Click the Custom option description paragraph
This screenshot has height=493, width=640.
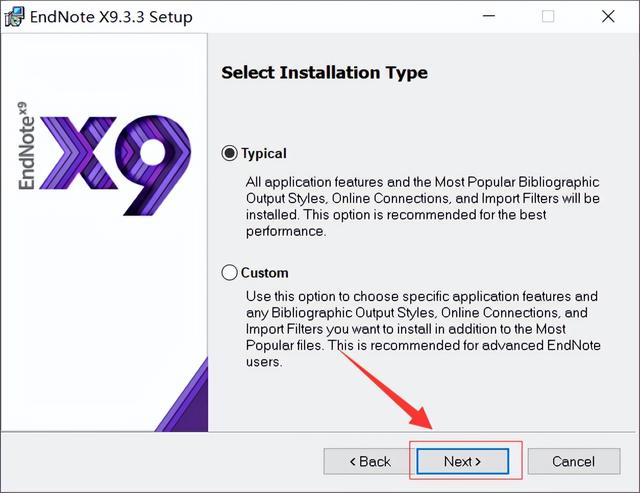tap(423, 329)
